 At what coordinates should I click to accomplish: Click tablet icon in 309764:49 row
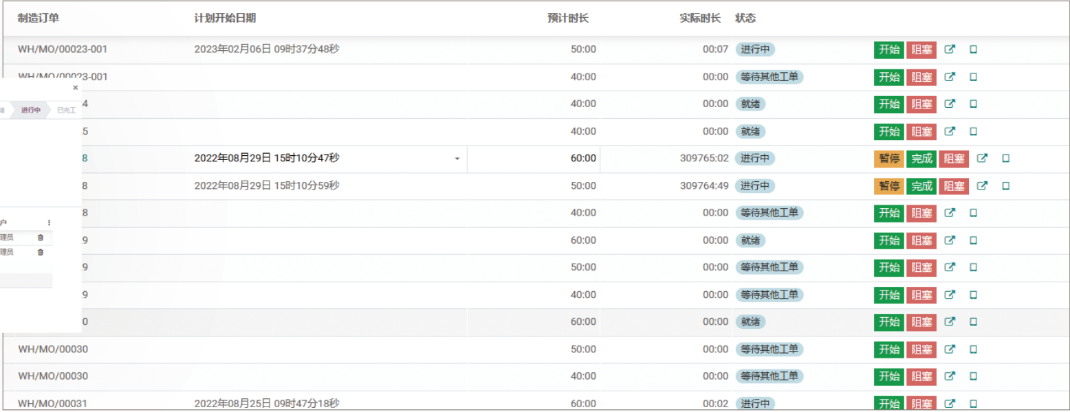click(1006, 185)
